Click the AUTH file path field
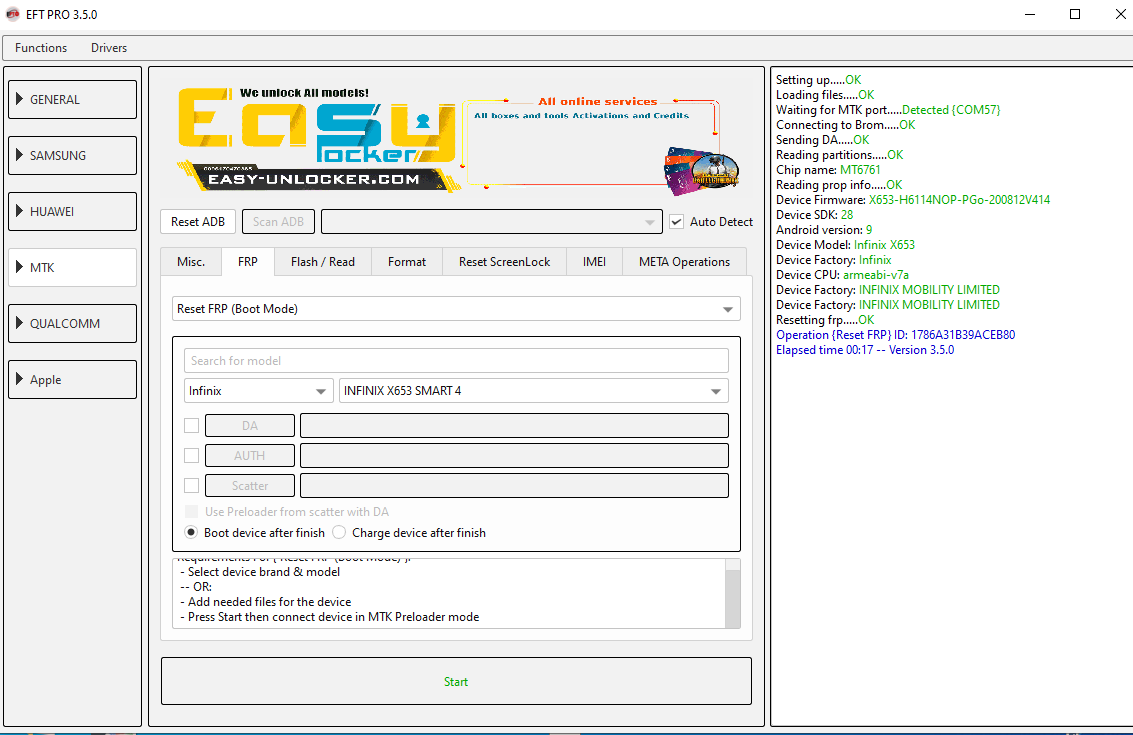1133x735 pixels. (x=514, y=456)
